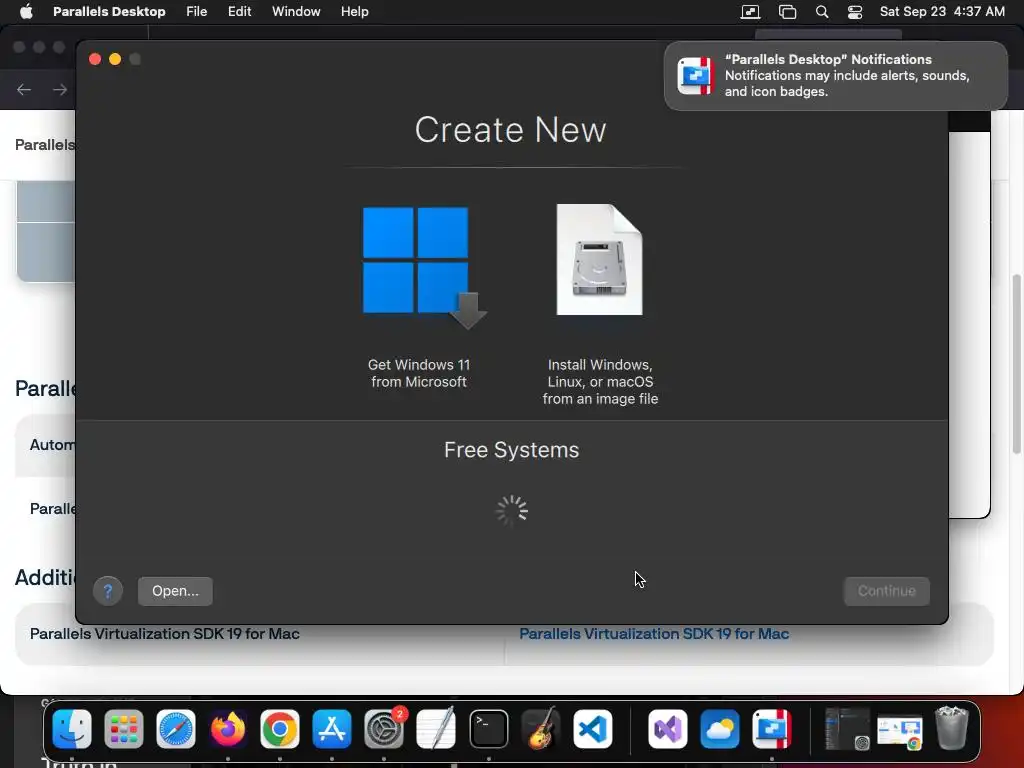The width and height of the screenshot is (1024, 768).
Task: Open Terminal from the Dock
Action: [488, 729]
